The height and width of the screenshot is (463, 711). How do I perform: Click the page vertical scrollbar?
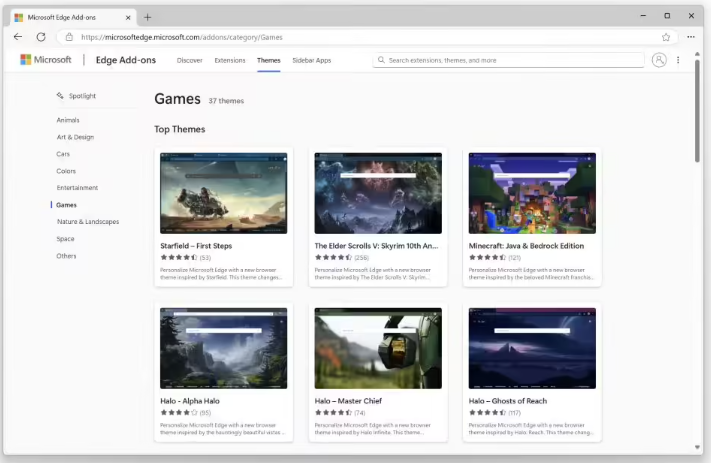pyautogui.click(x=697, y=110)
